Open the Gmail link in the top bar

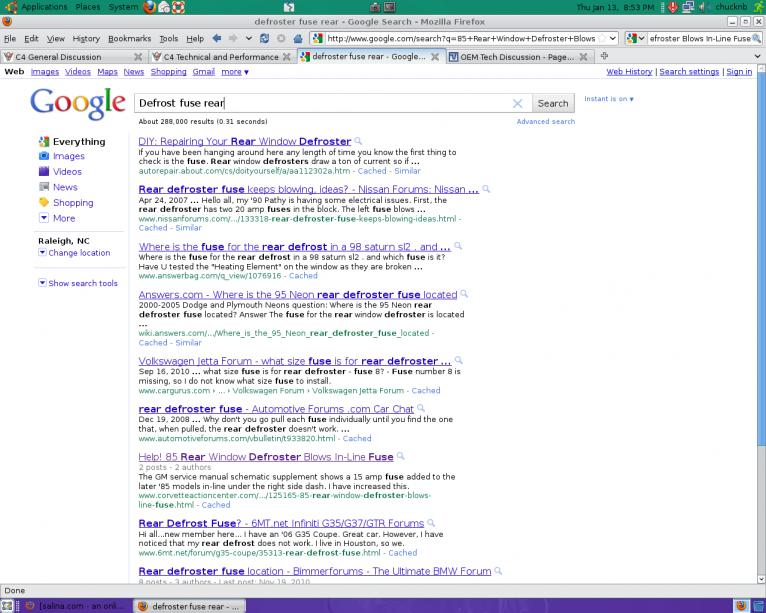click(x=204, y=72)
